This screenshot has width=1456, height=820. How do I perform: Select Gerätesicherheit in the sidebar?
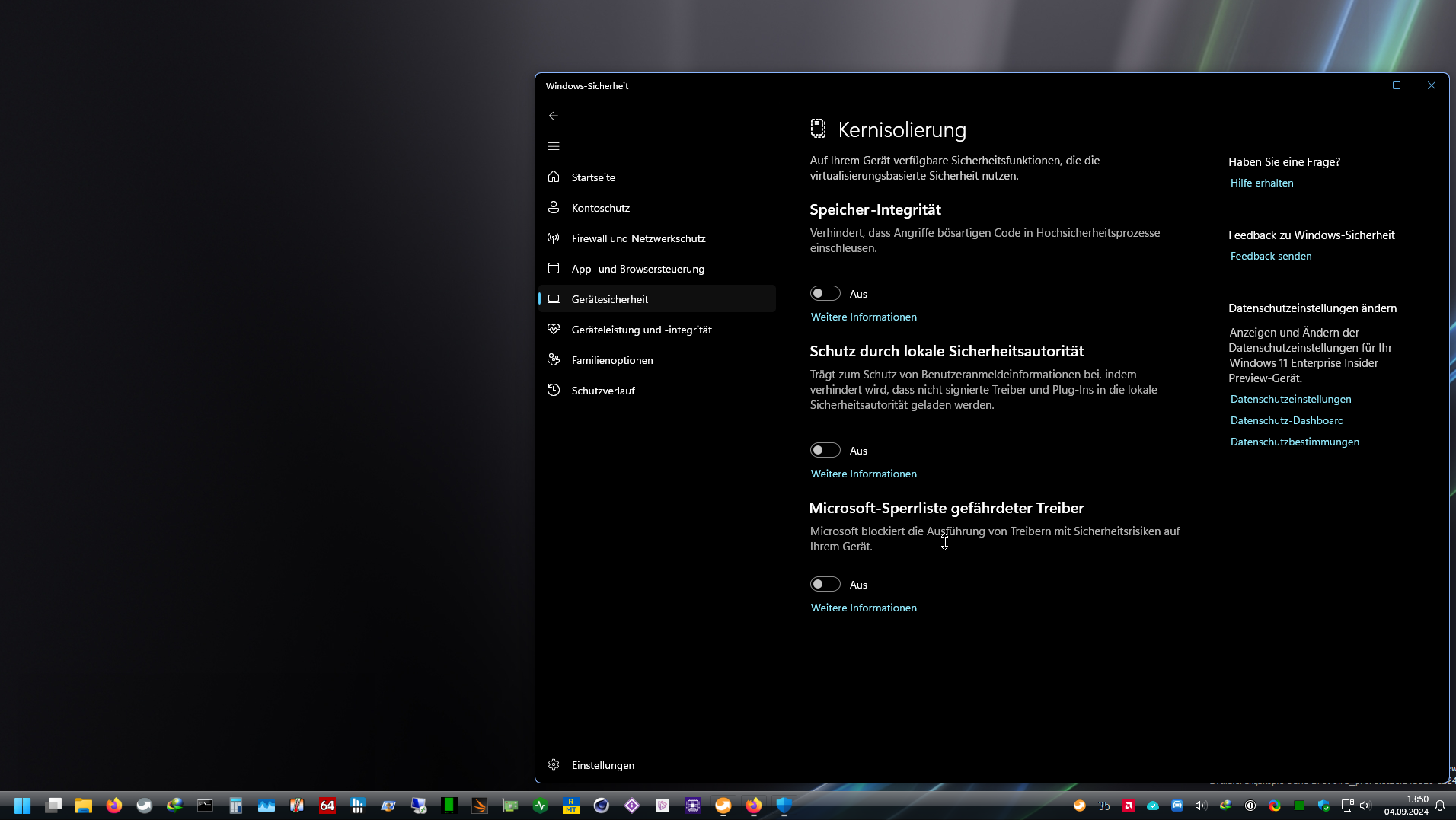pos(657,299)
